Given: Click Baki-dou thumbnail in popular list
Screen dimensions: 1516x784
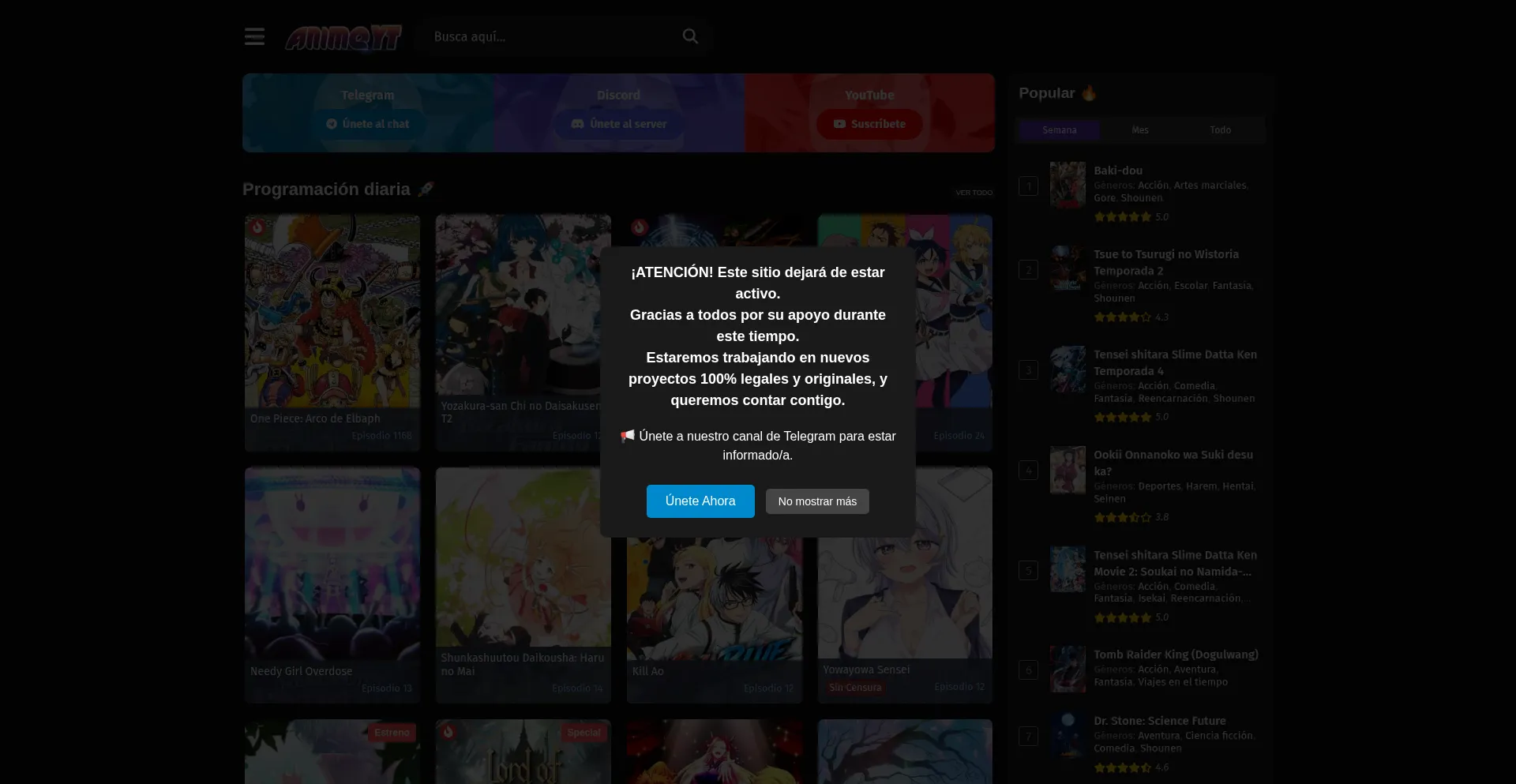Looking at the screenshot, I should coord(1068,186).
